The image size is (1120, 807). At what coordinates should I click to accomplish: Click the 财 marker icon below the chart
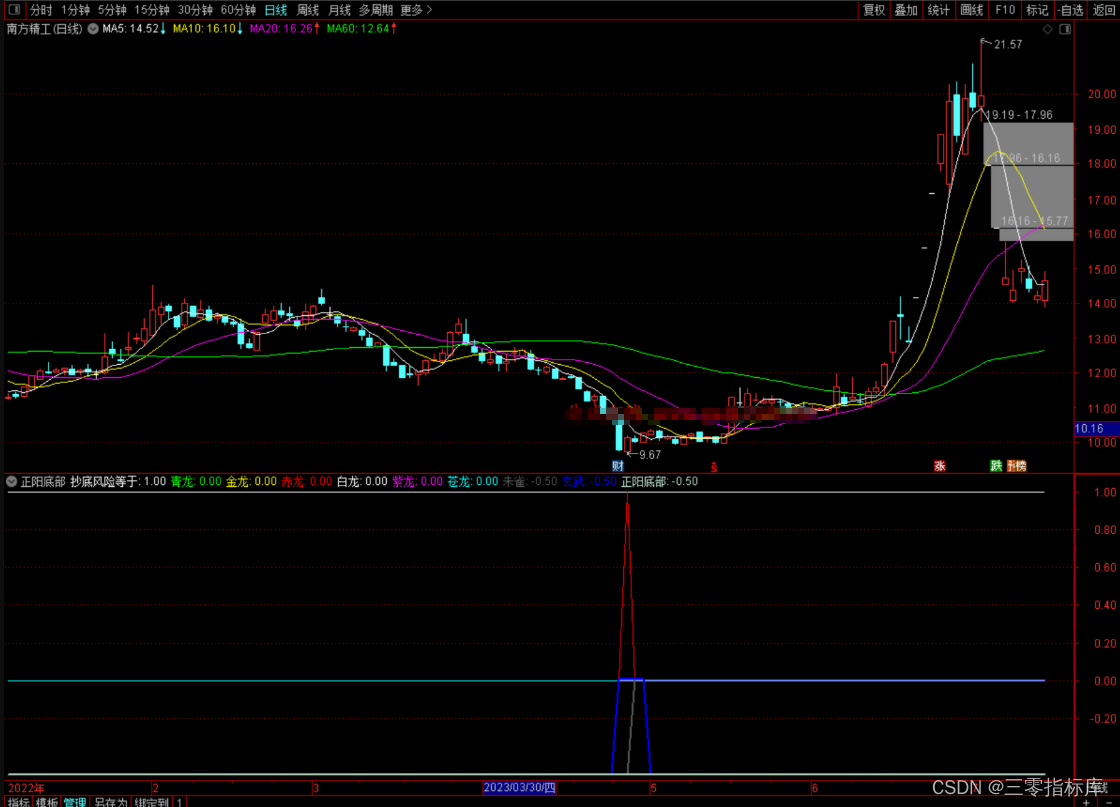click(x=618, y=466)
